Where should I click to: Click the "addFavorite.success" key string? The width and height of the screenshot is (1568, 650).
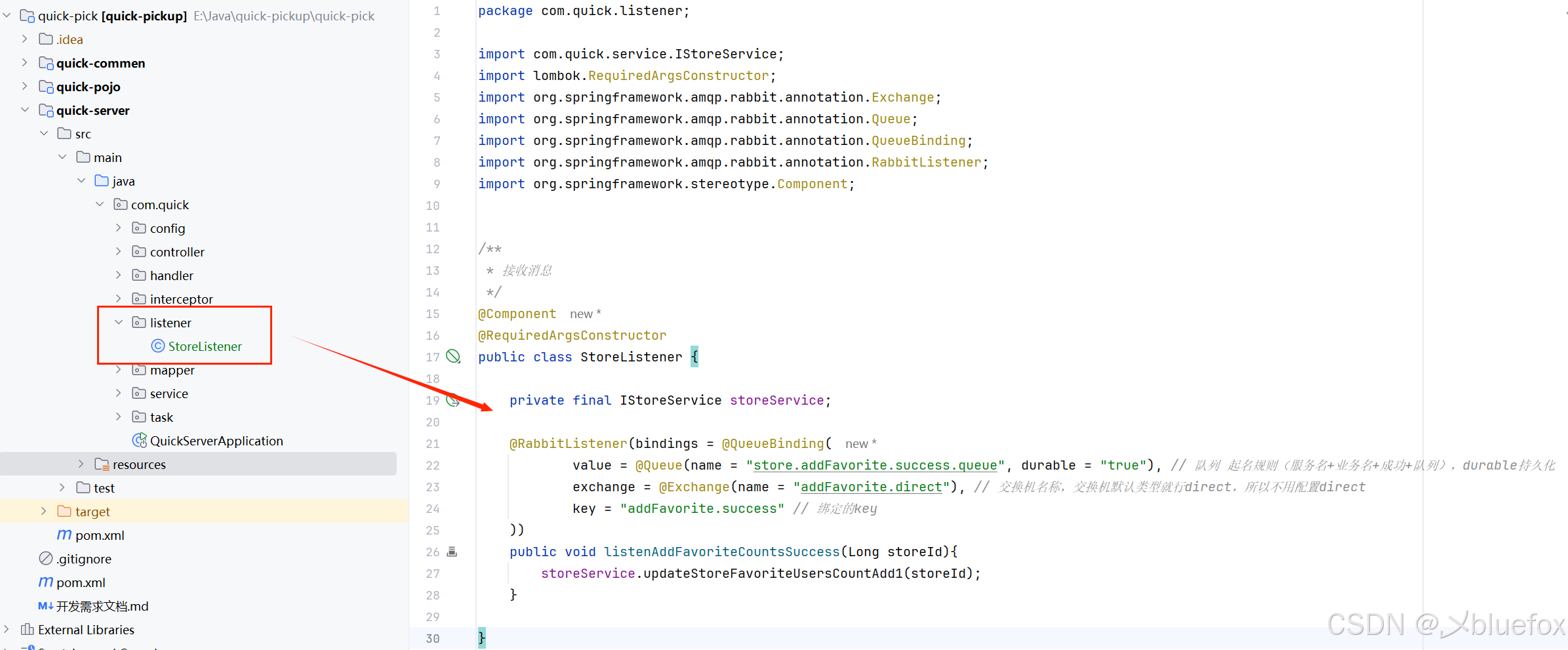coord(702,508)
